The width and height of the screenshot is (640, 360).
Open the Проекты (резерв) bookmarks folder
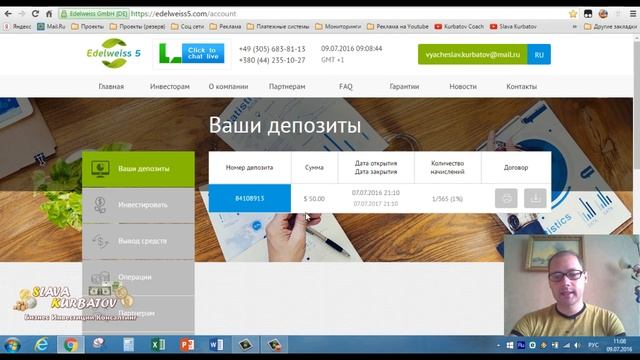point(138,27)
